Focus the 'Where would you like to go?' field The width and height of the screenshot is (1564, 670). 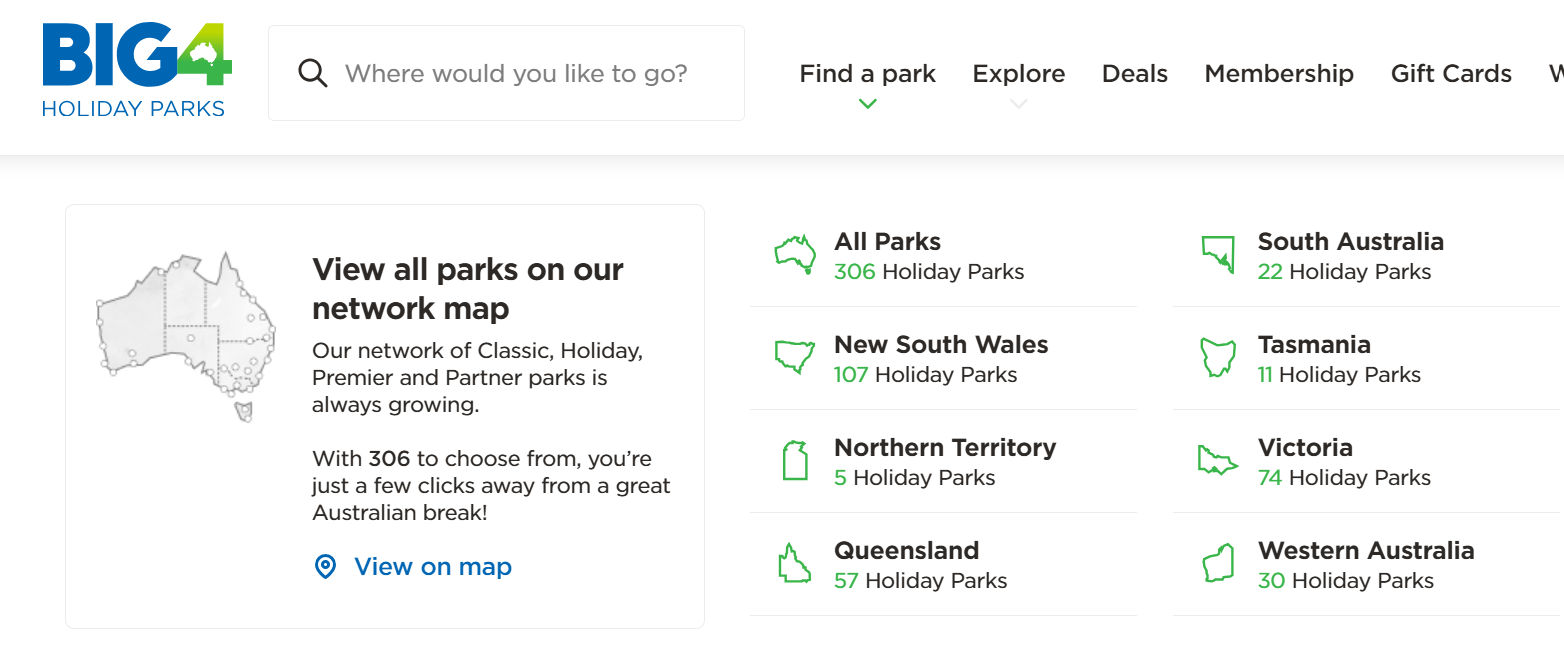[x=516, y=74]
